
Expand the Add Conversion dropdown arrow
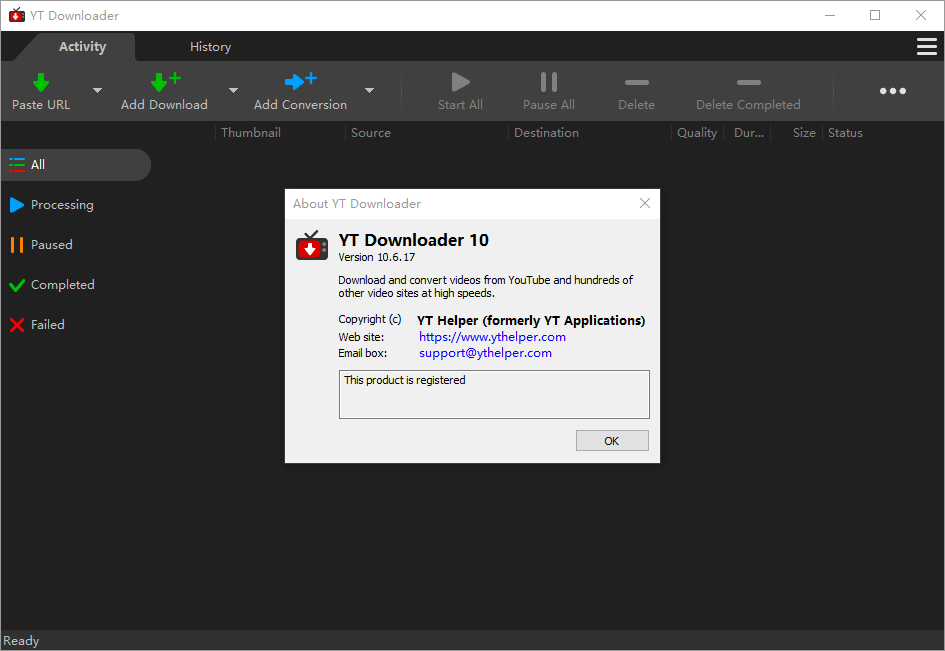coord(369,90)
